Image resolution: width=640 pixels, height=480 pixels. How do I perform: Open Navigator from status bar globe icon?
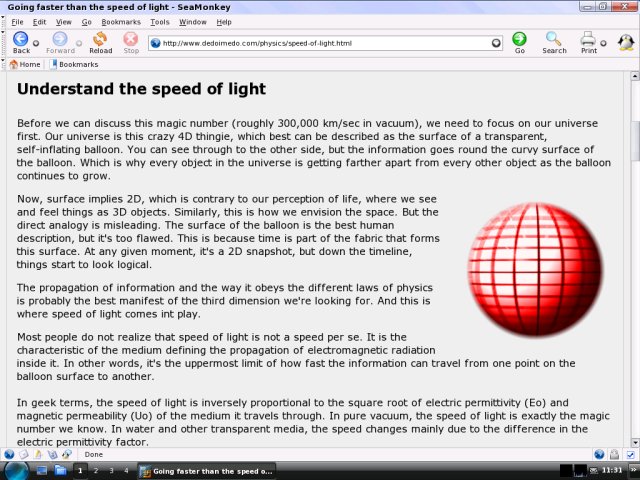point(9,454)
